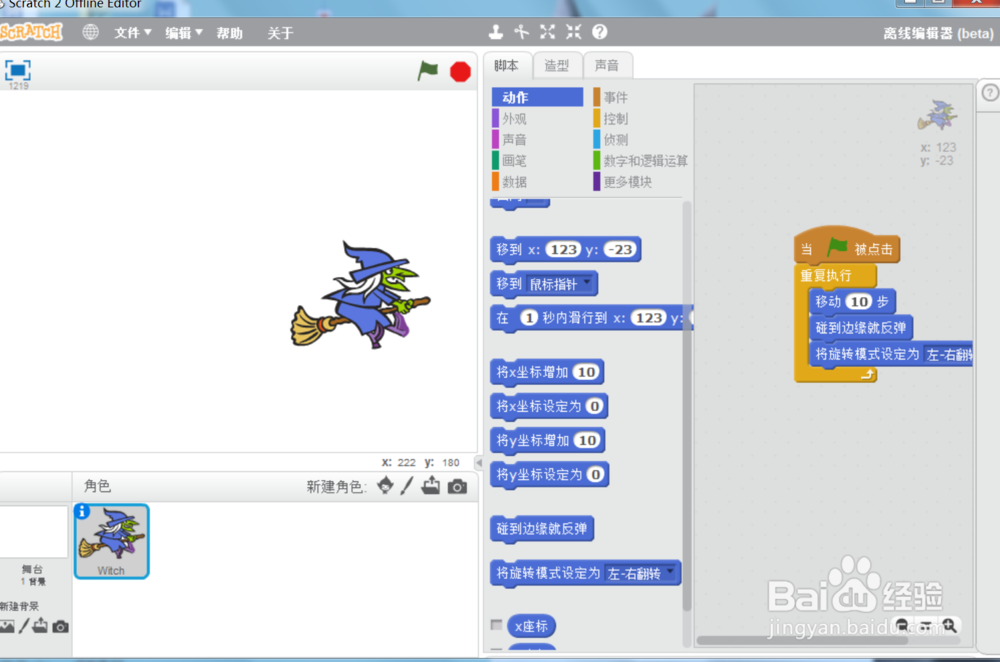Screen dimensions: 1000x662
Task: Collapse the stage with small arrow
Action: click(479, 462)
